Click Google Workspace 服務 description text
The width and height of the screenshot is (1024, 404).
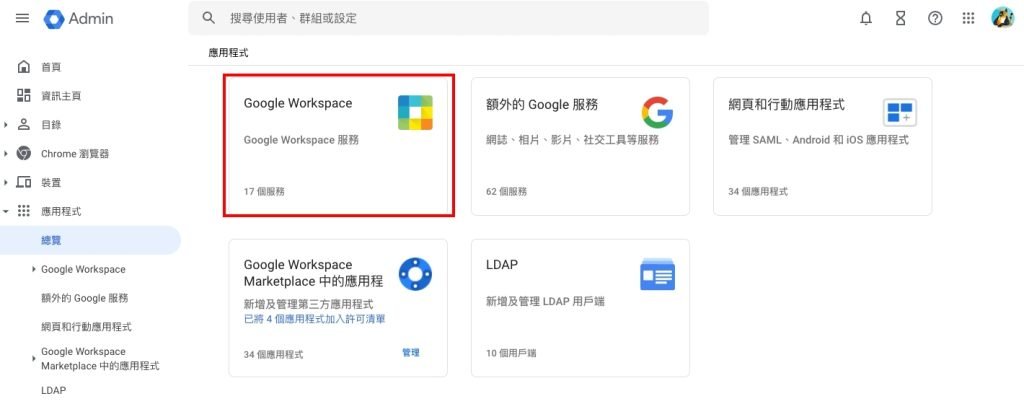[x=301, y=140]
